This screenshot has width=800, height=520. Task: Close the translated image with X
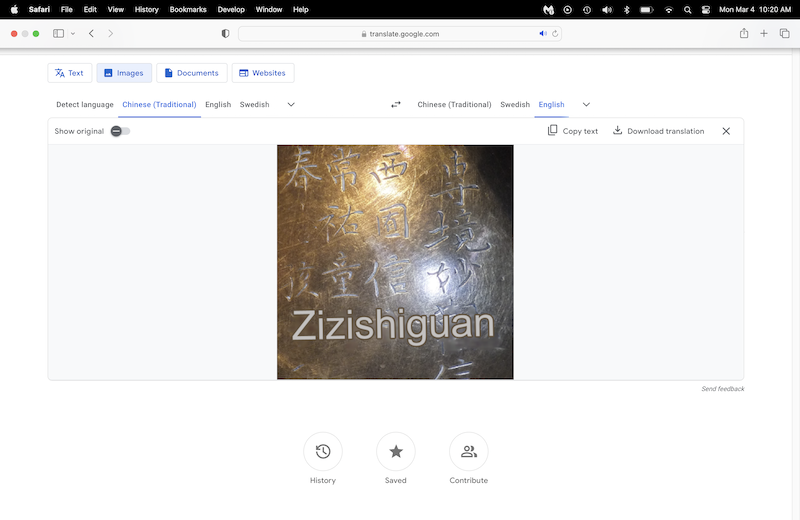(726, 131)
